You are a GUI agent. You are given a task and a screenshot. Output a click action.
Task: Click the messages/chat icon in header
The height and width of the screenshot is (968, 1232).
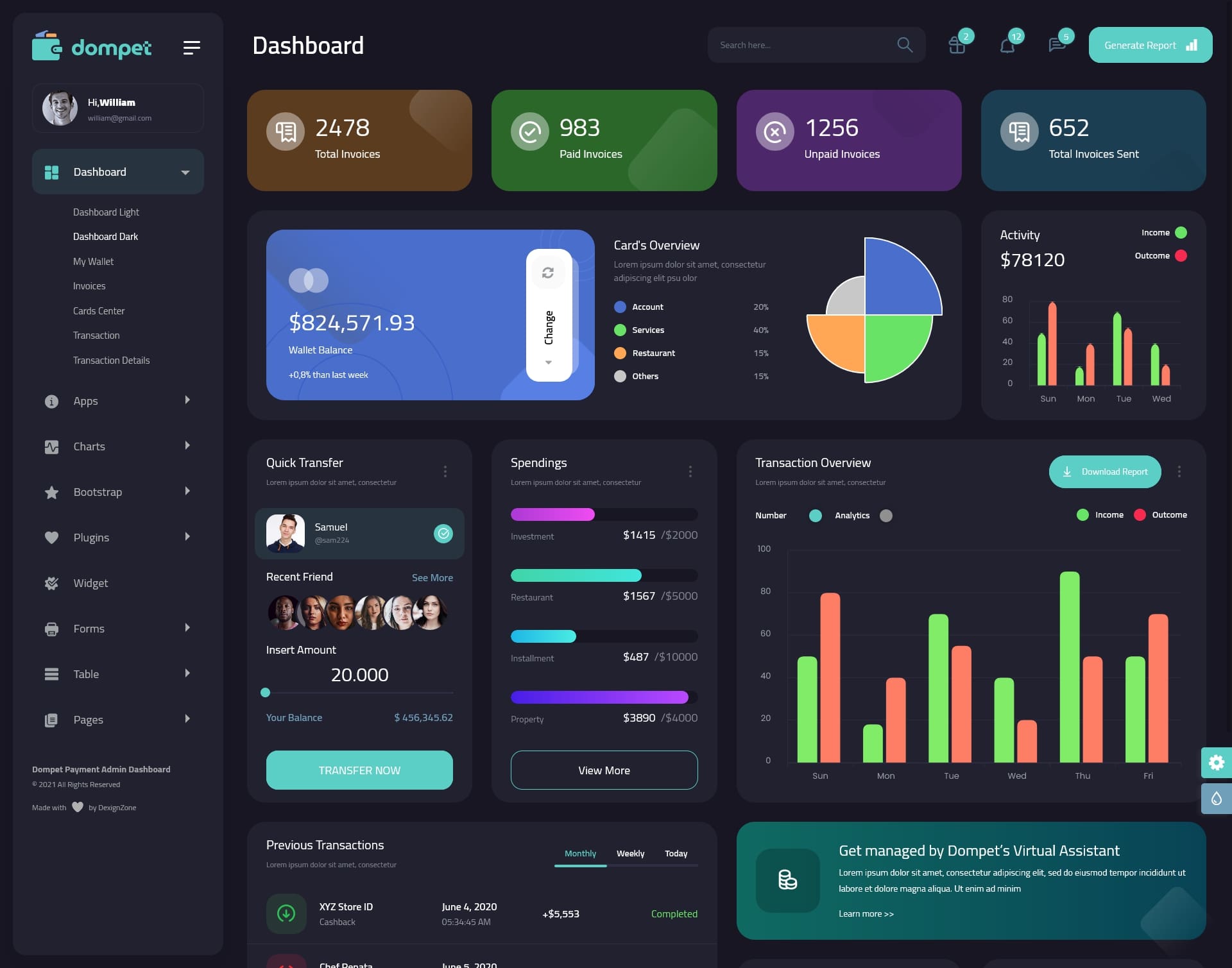tap(1056, 45)
